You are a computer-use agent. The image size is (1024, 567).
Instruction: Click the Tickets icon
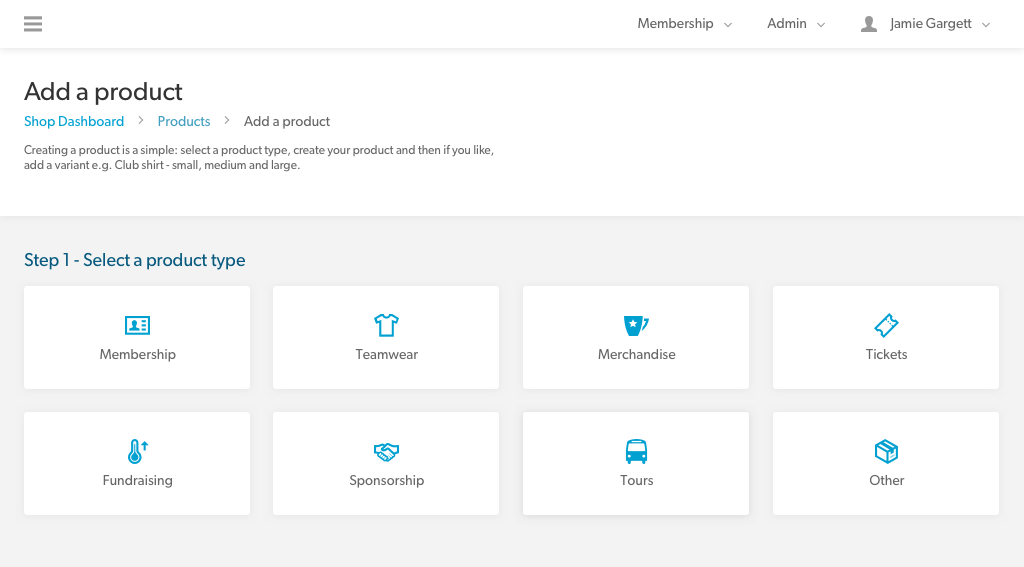click(x=886, y=325)
